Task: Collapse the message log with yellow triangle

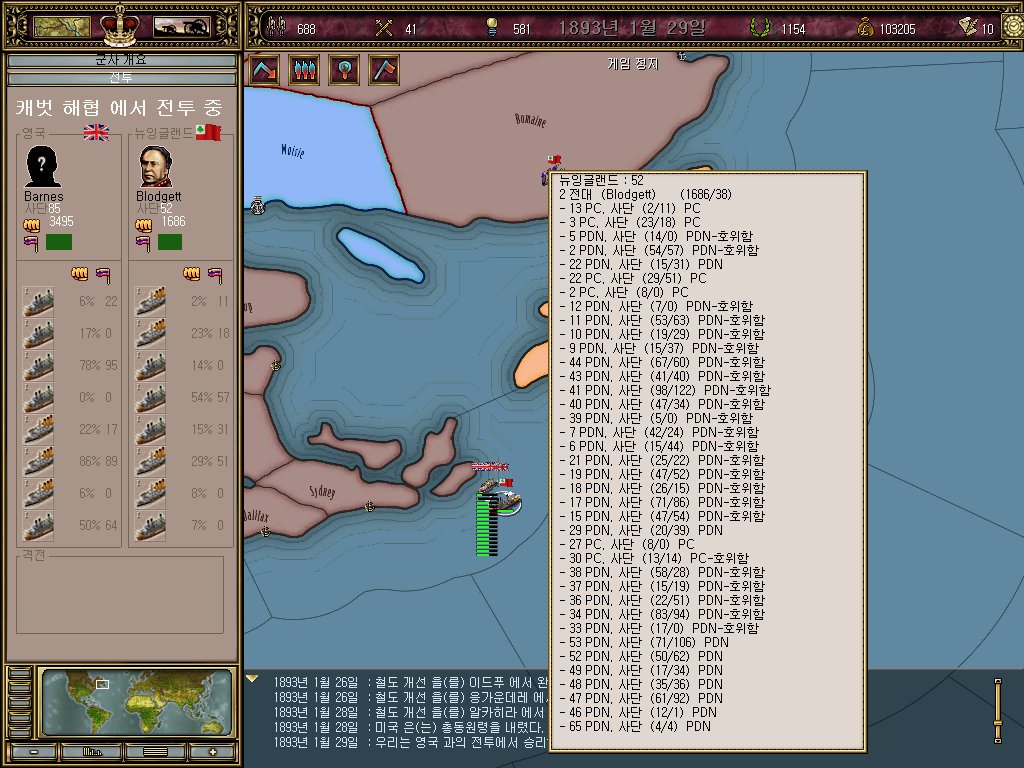Action: [252, 679]
